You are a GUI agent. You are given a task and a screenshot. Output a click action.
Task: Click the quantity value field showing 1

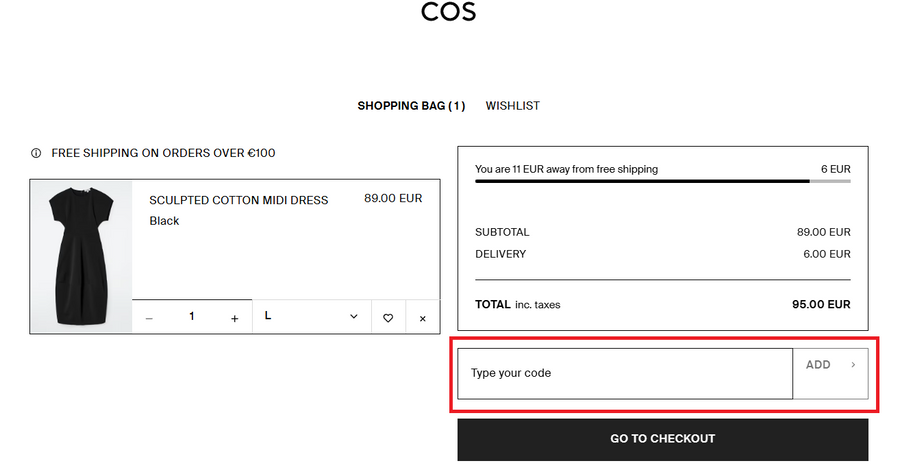[x=192, y=317]
